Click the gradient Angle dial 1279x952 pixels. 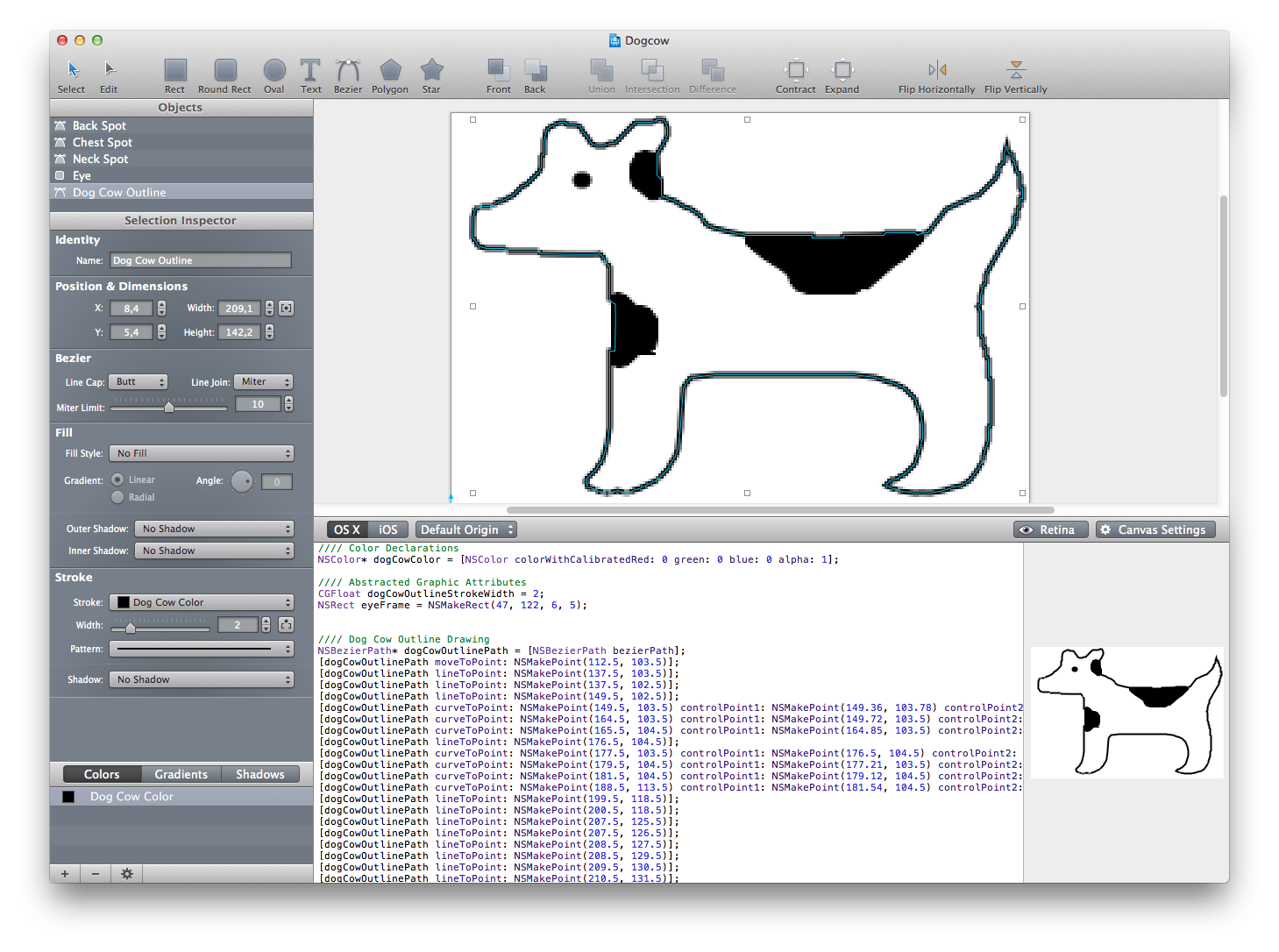coord(242,480)
